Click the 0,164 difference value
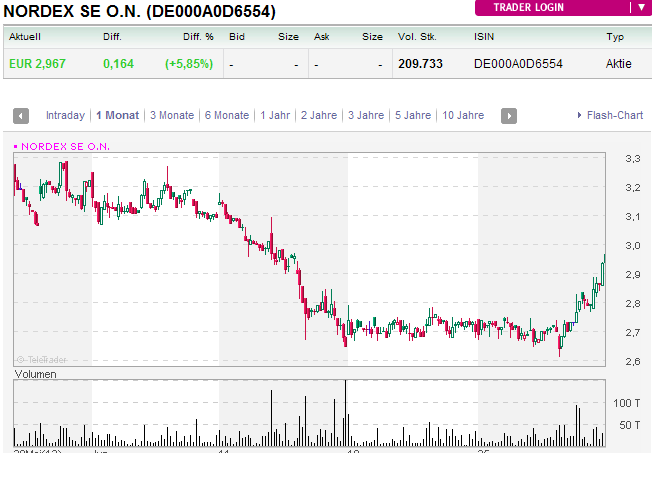 point(118,64)
